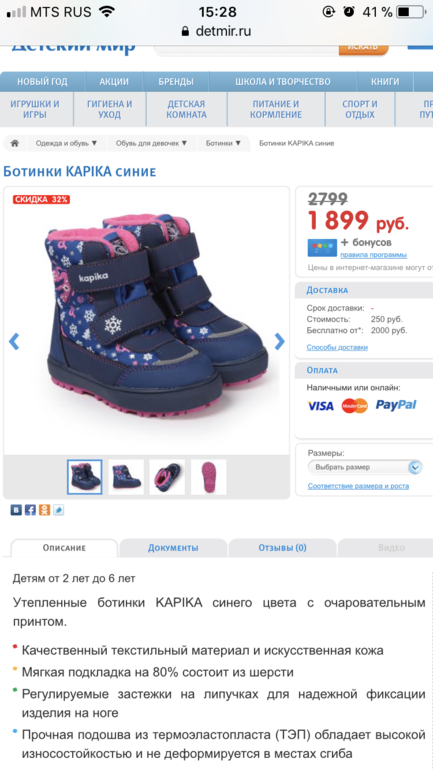Expand the 'Ботинки' breadcrumb dropdown
This screenshot has height=770, width=433.
[223, 143]
